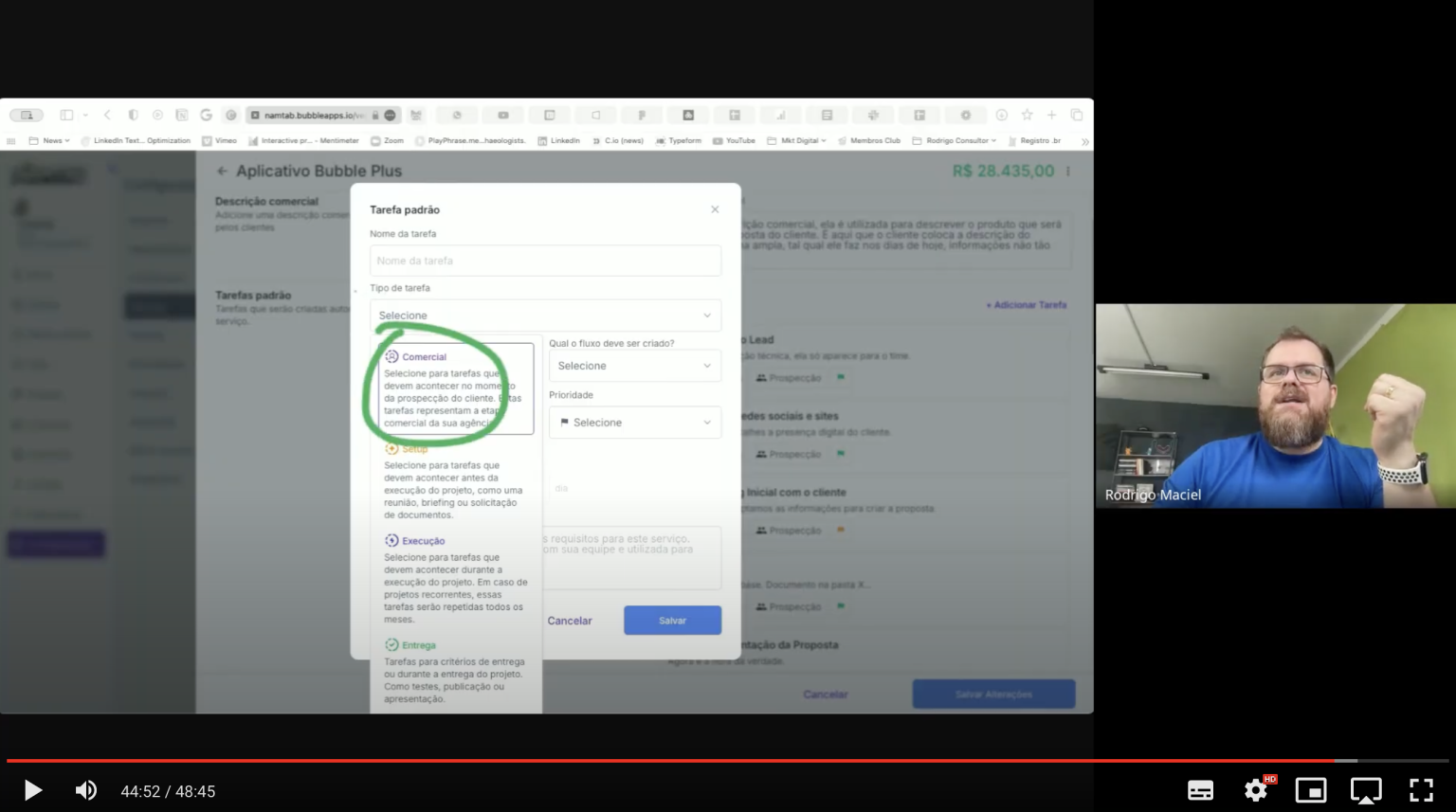Click the Nome da tarefa input field
Screen dimensions: 1456x812
(x=546, y=260)
